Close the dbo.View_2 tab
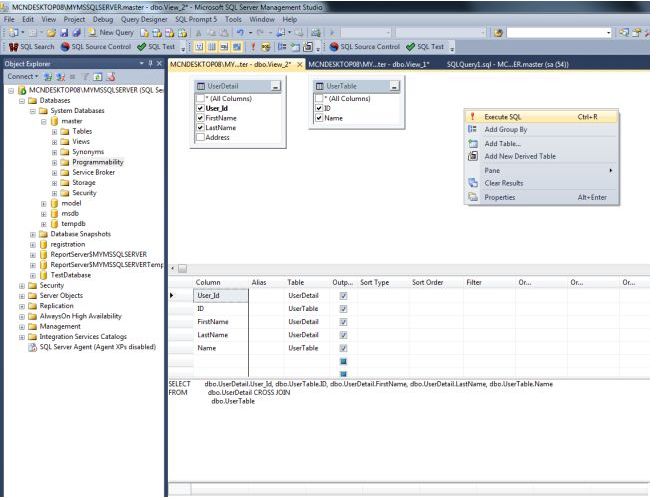Viewport: 656px width, 500px height. (x=300, y=64)
